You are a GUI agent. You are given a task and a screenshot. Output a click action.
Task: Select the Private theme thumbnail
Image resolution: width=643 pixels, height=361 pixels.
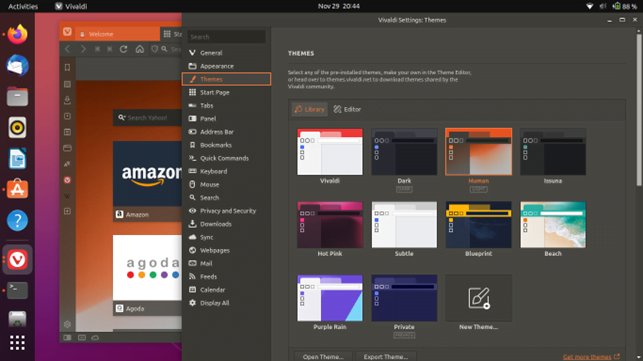pos(404,298)
